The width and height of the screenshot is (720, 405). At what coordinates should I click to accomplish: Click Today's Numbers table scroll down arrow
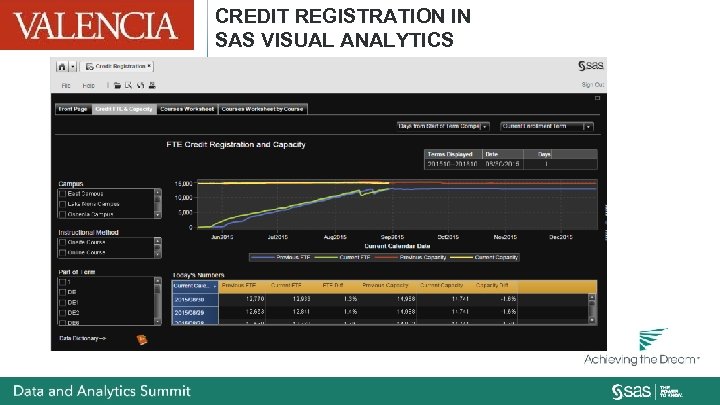click(592, 320)
